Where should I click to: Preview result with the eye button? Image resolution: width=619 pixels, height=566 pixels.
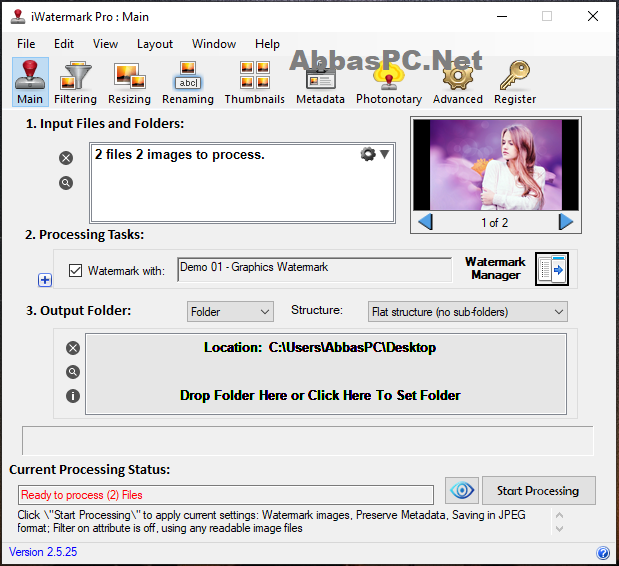(x=462, y=490)
